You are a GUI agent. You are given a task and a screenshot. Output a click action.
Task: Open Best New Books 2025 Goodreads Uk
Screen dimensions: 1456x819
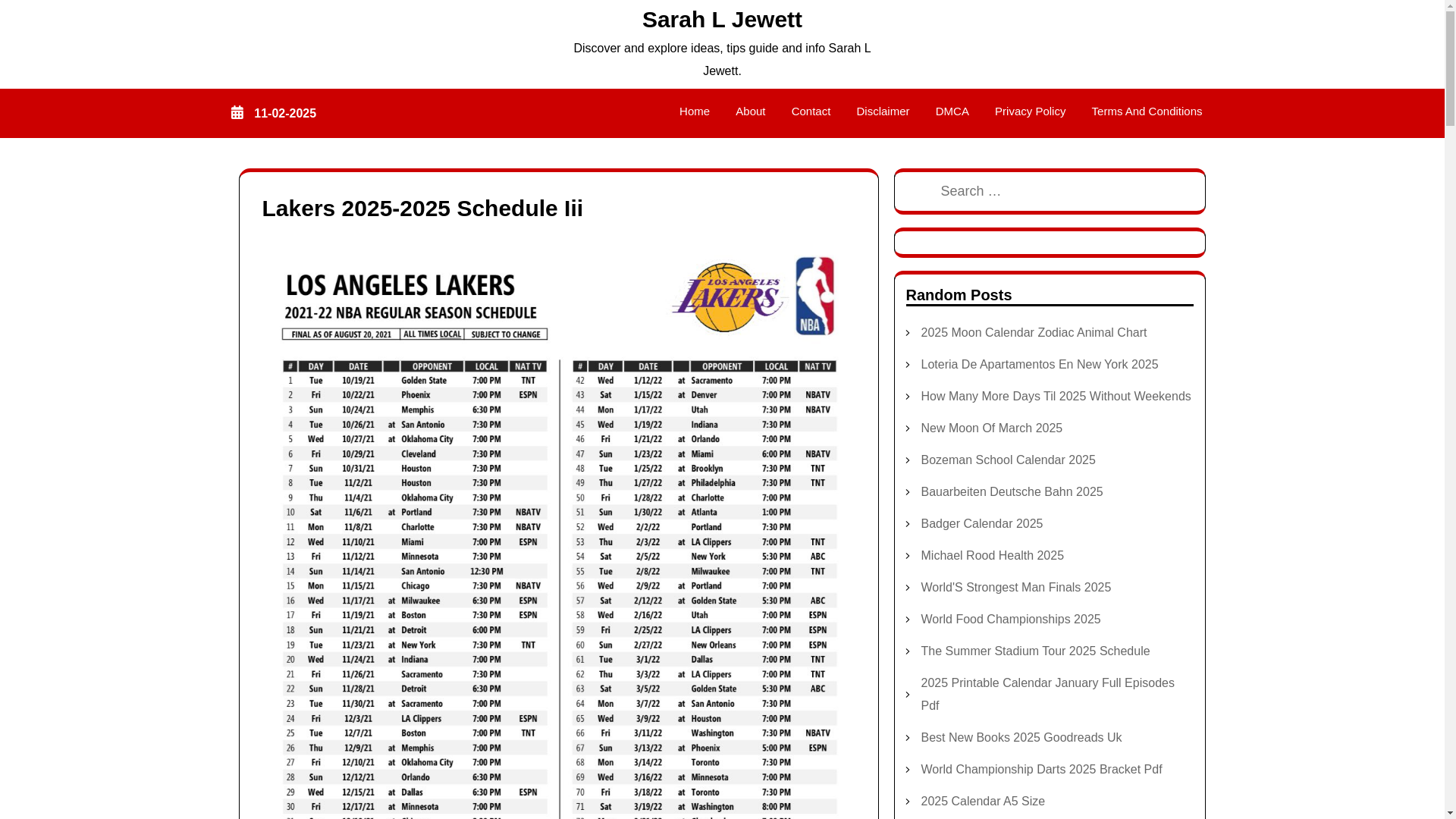pos(1021,738)
